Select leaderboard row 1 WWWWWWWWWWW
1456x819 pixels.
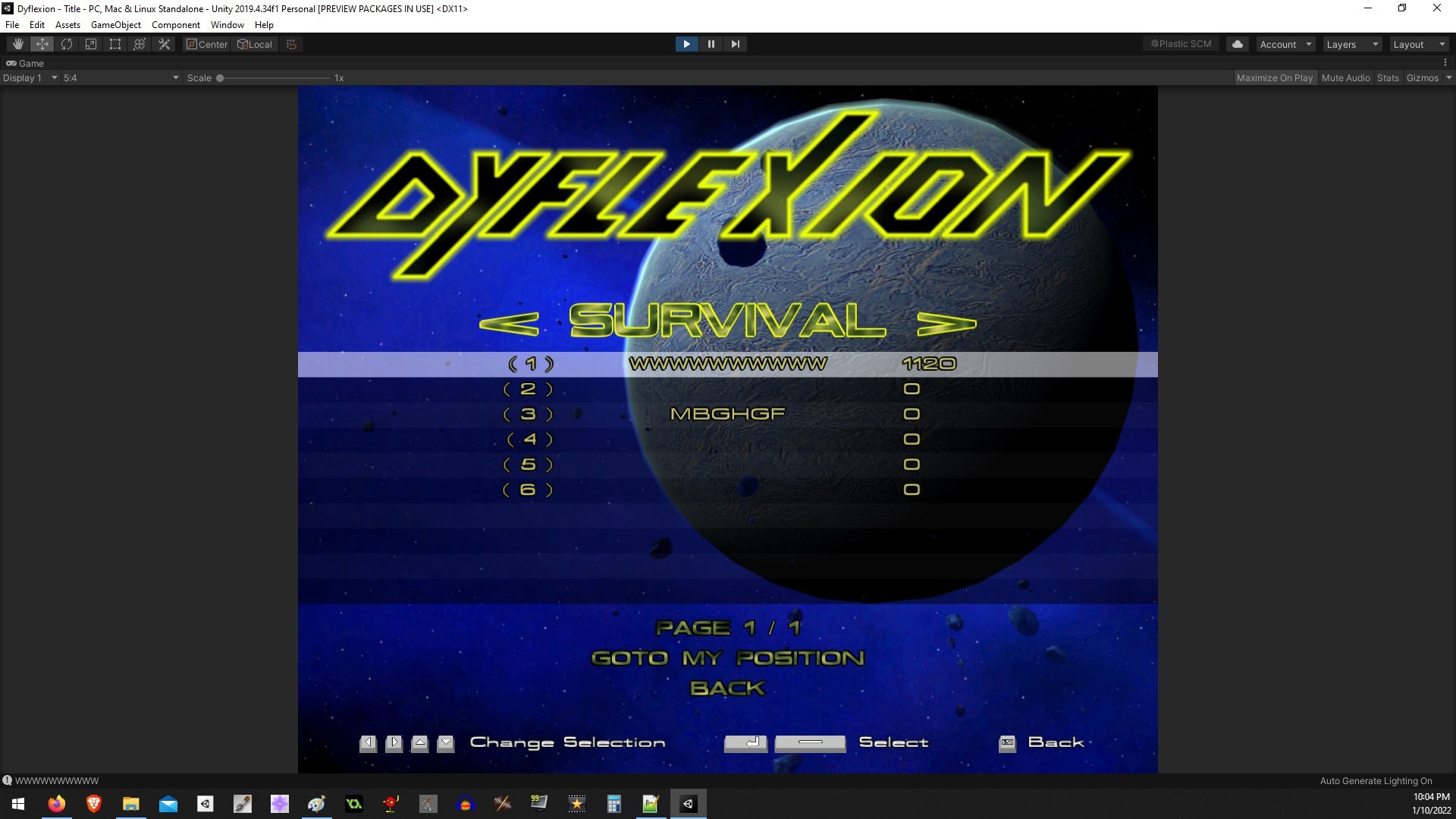728,364
